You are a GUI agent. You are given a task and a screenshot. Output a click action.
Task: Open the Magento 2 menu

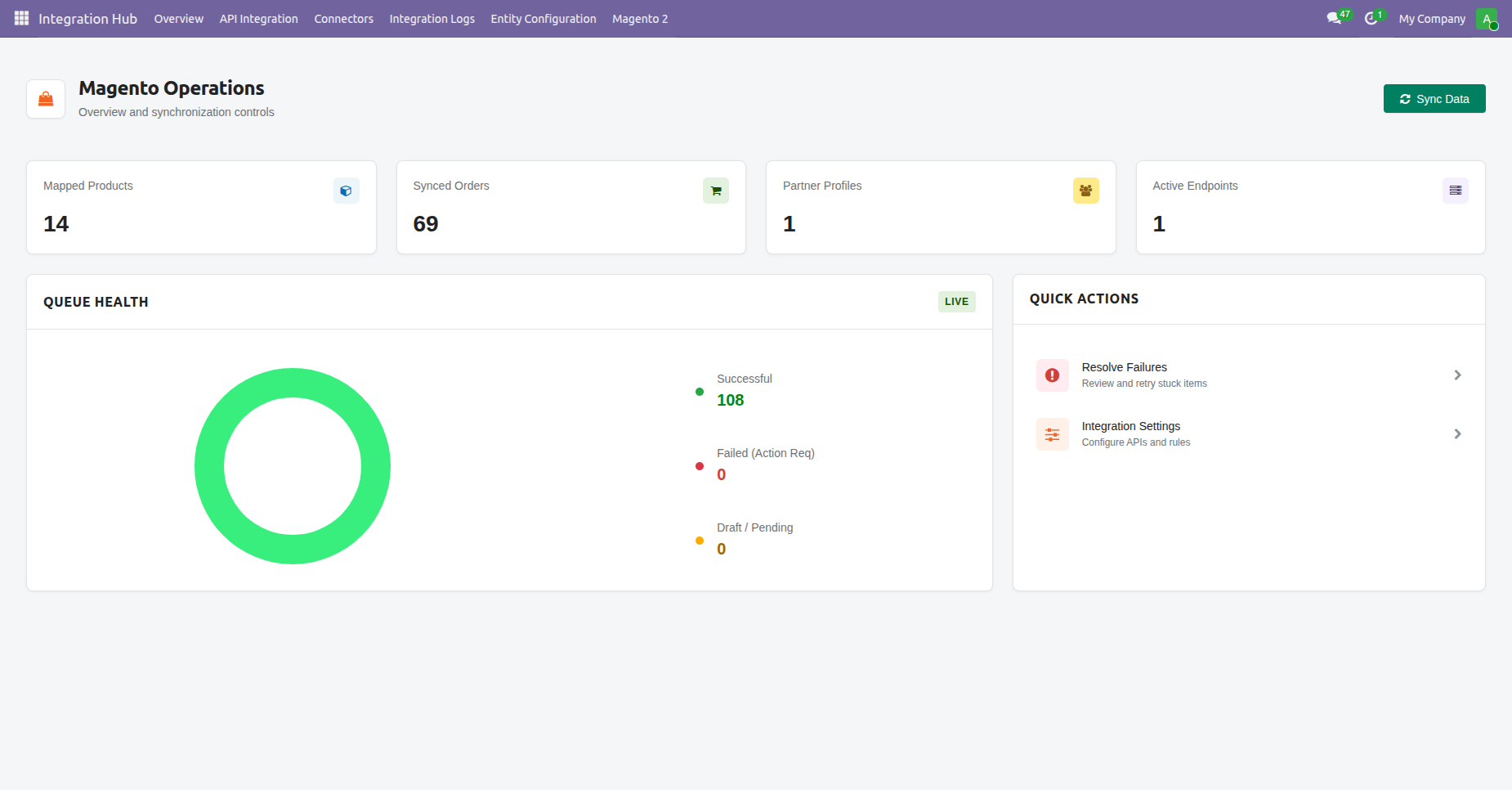coord(640,19)
